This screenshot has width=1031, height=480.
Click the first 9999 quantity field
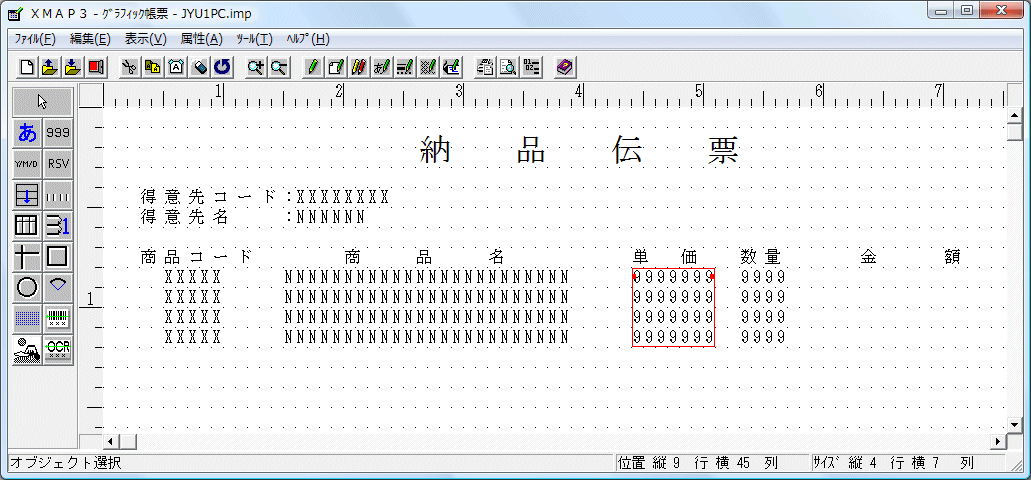tap(763, 277)
